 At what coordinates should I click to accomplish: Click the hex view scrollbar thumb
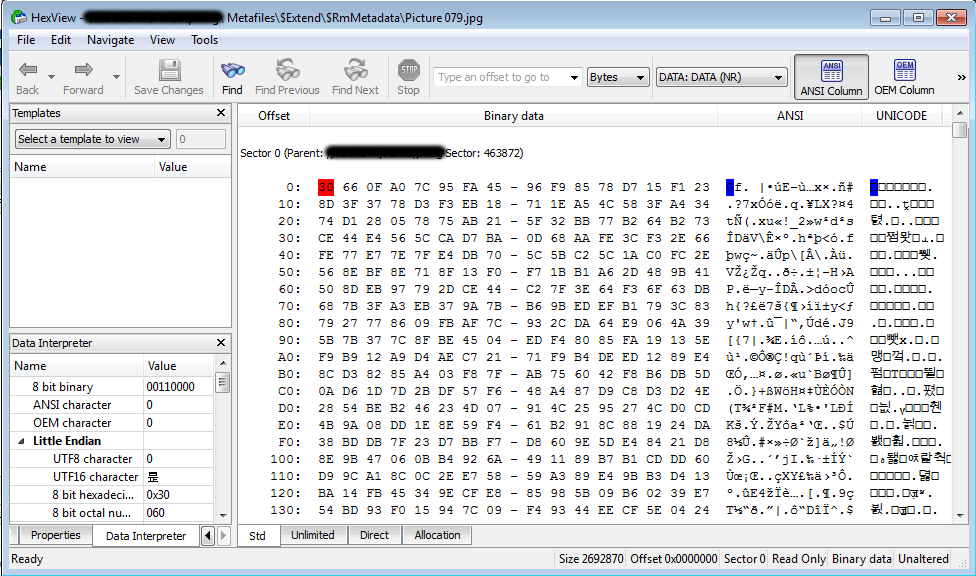960,130
